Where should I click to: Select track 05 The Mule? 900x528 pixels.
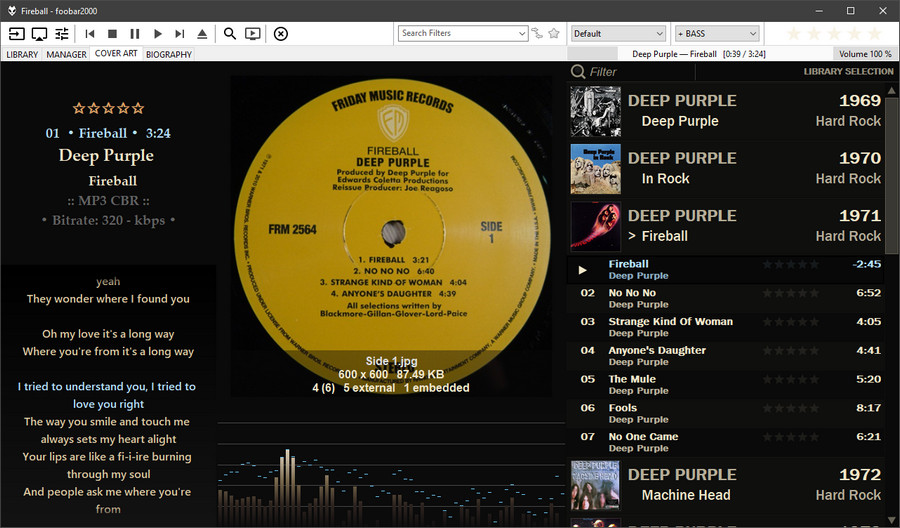click(726, 385)
